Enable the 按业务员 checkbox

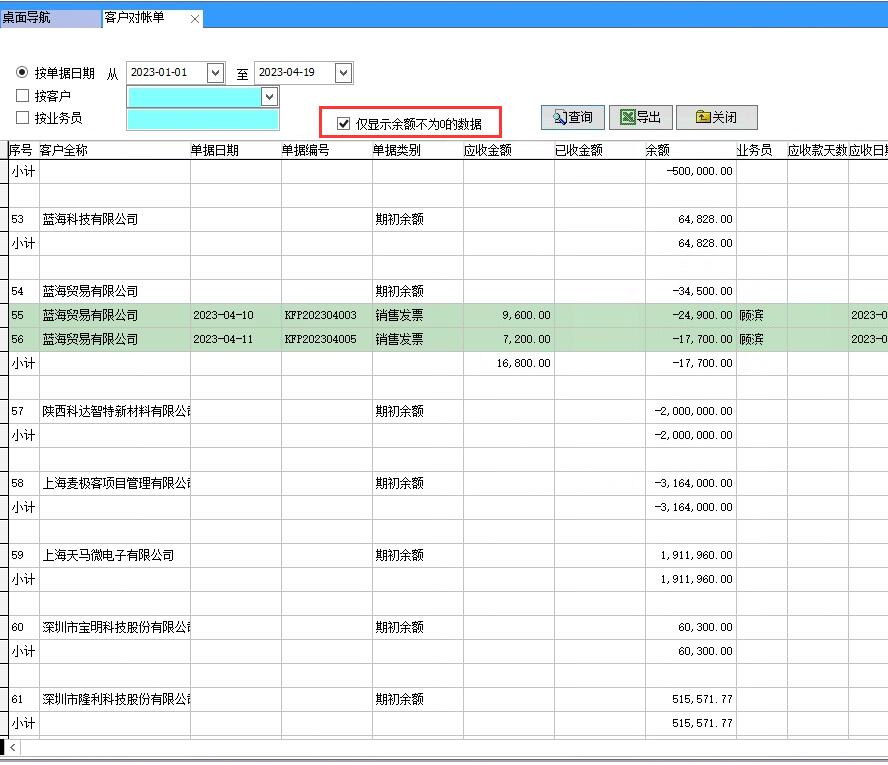(x=23, y=118)
